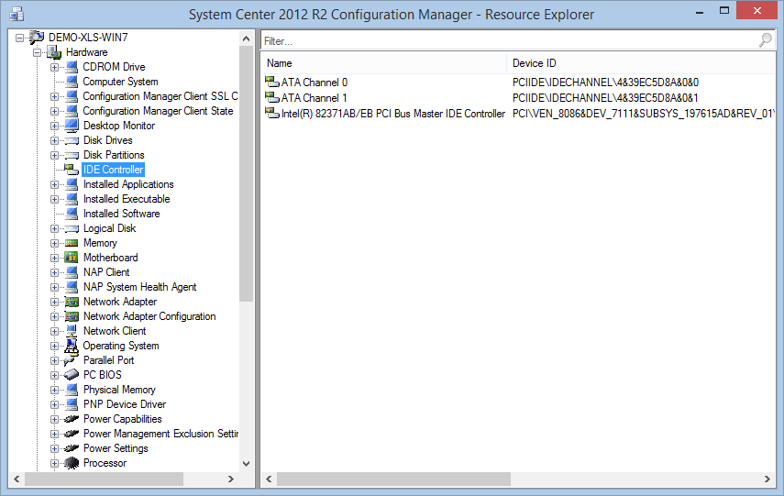Image resolution: width=784 pixels, height=496 pixels.
Task: Click details pane horizontal scroll right arrow
Action: (767, 479)
